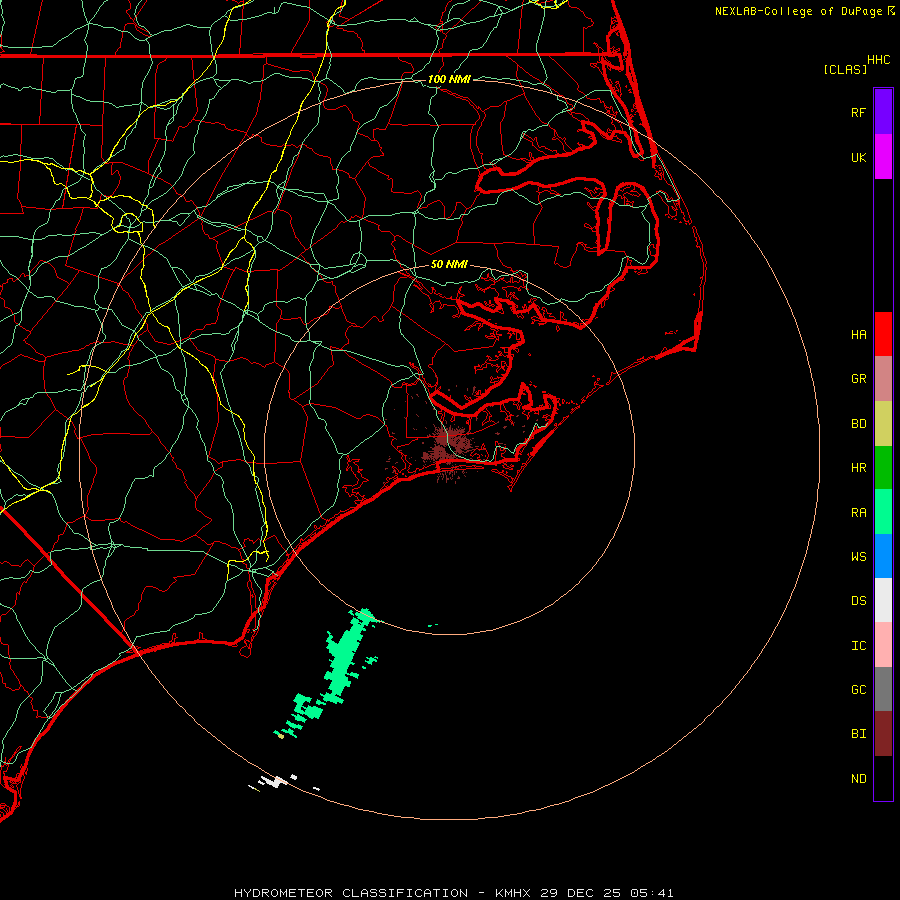
Task: Pick the RA mint-green legend swatch
Action: [x=883, y=512]
